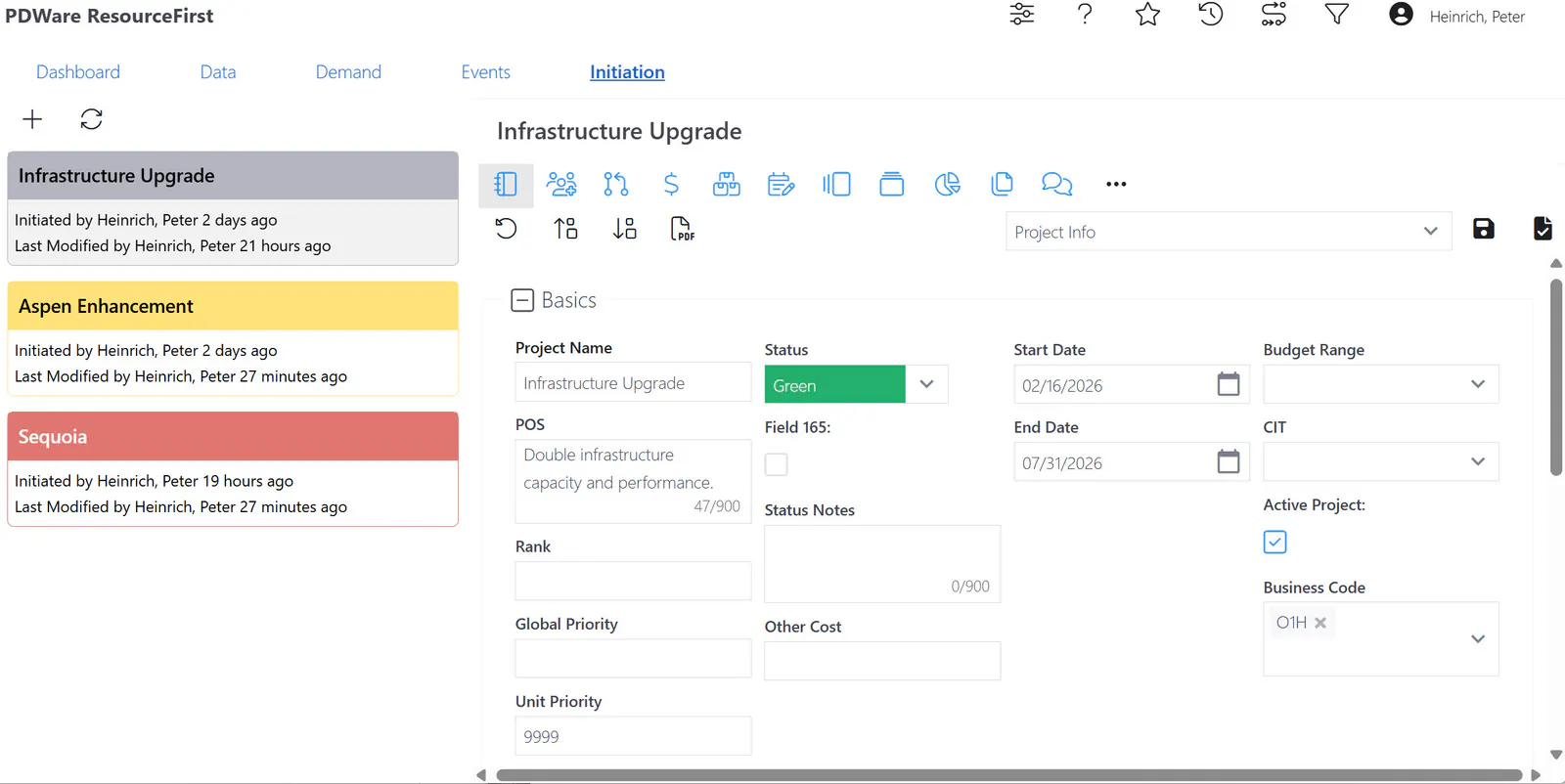Open the team members people icon
Viewport: 1565px width, 784px height.
tap(561, 184)
